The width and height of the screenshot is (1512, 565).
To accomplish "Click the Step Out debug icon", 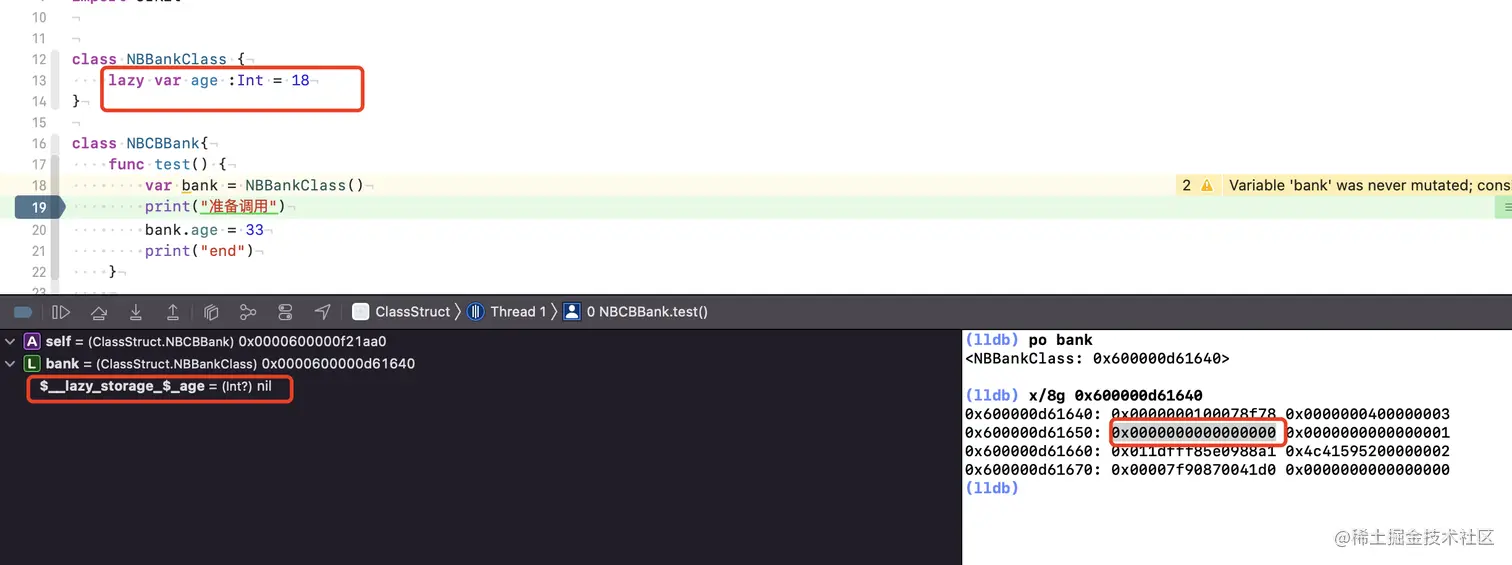I will 173,312.
